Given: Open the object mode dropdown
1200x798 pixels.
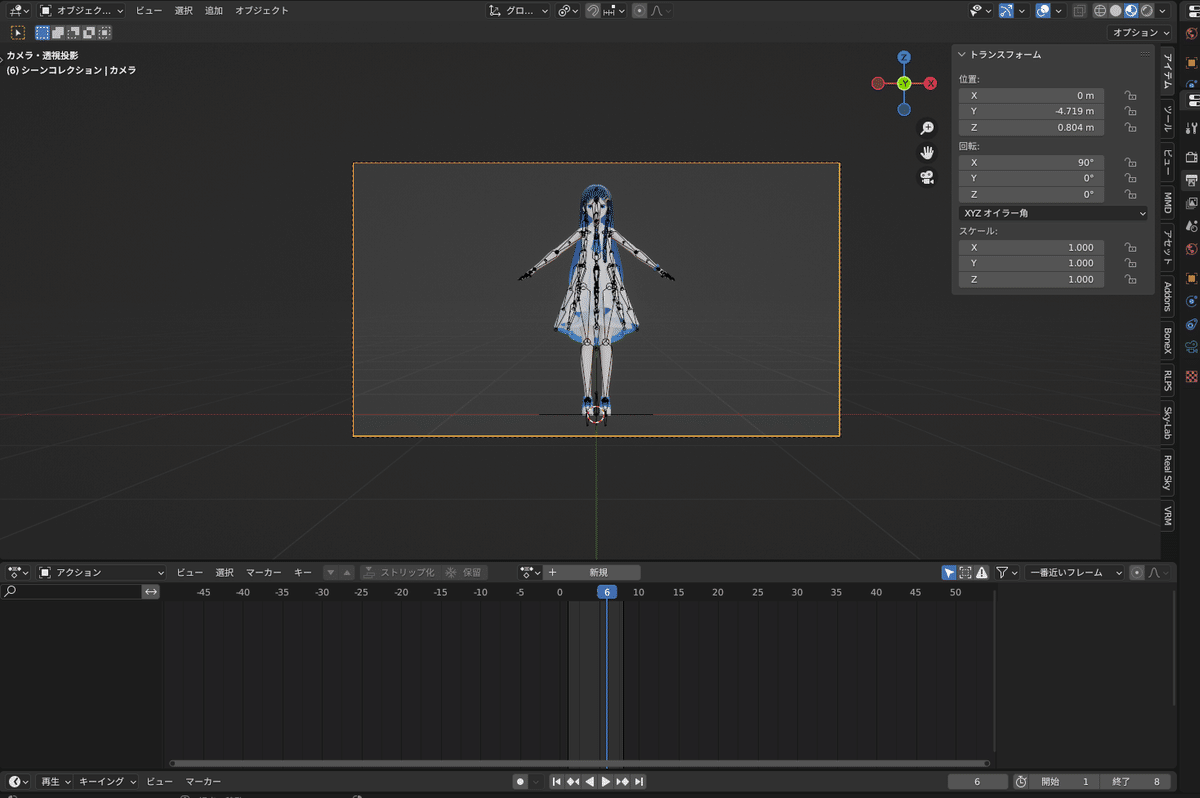Looking at the screenshot, I should (x=82, y=11).
